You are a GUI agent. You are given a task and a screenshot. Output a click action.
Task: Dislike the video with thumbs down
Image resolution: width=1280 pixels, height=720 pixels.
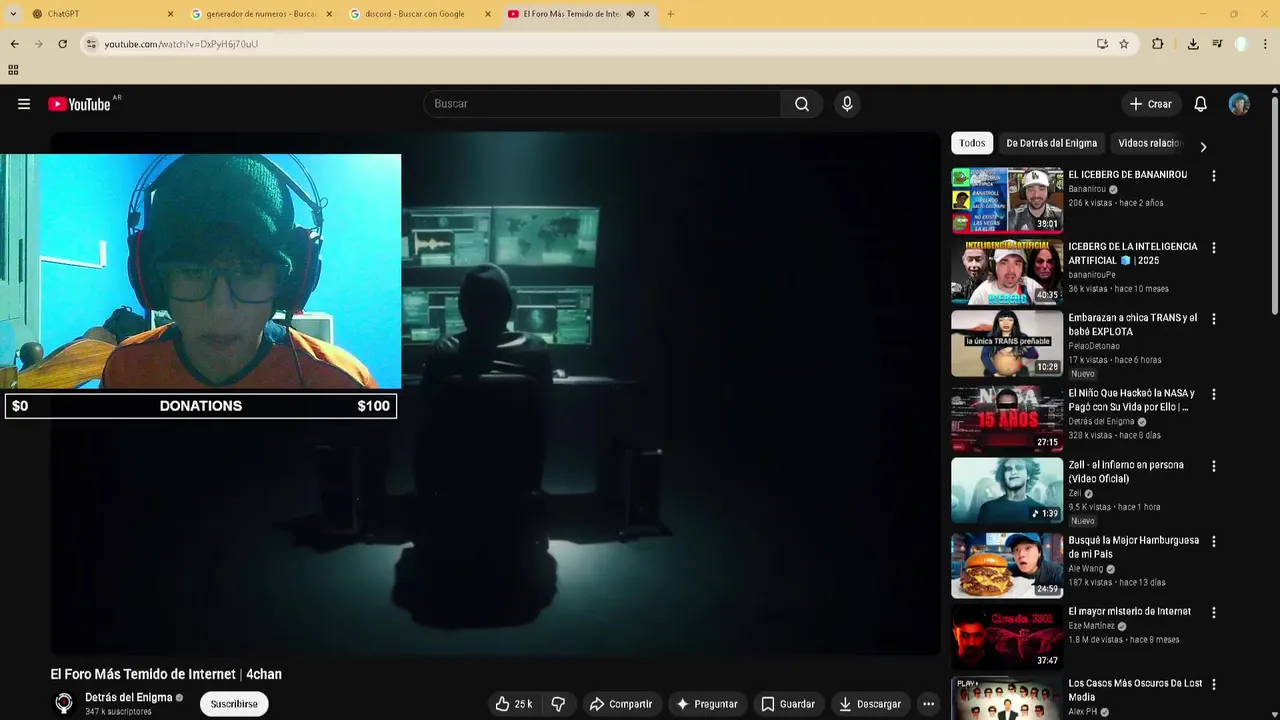(559, 704)
